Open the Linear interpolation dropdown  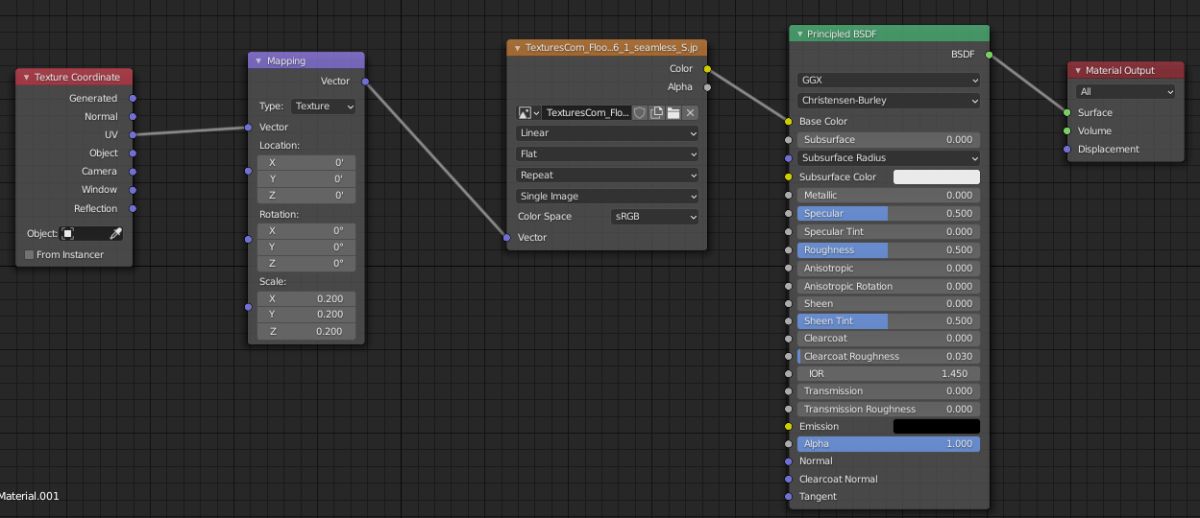[607, 133]
